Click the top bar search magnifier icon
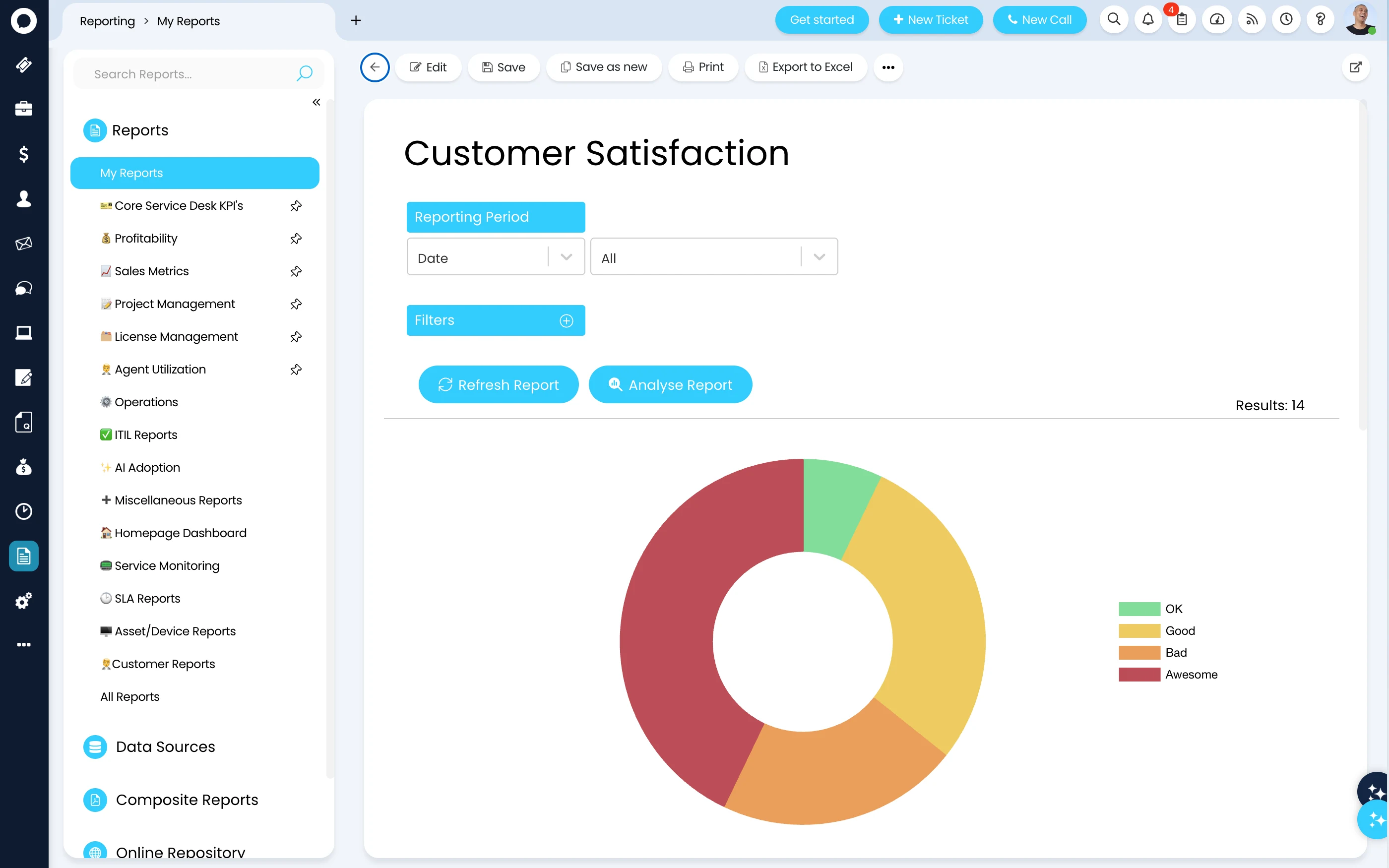The height and width of the screenshot is (868, 1389). click(1114, 19)
